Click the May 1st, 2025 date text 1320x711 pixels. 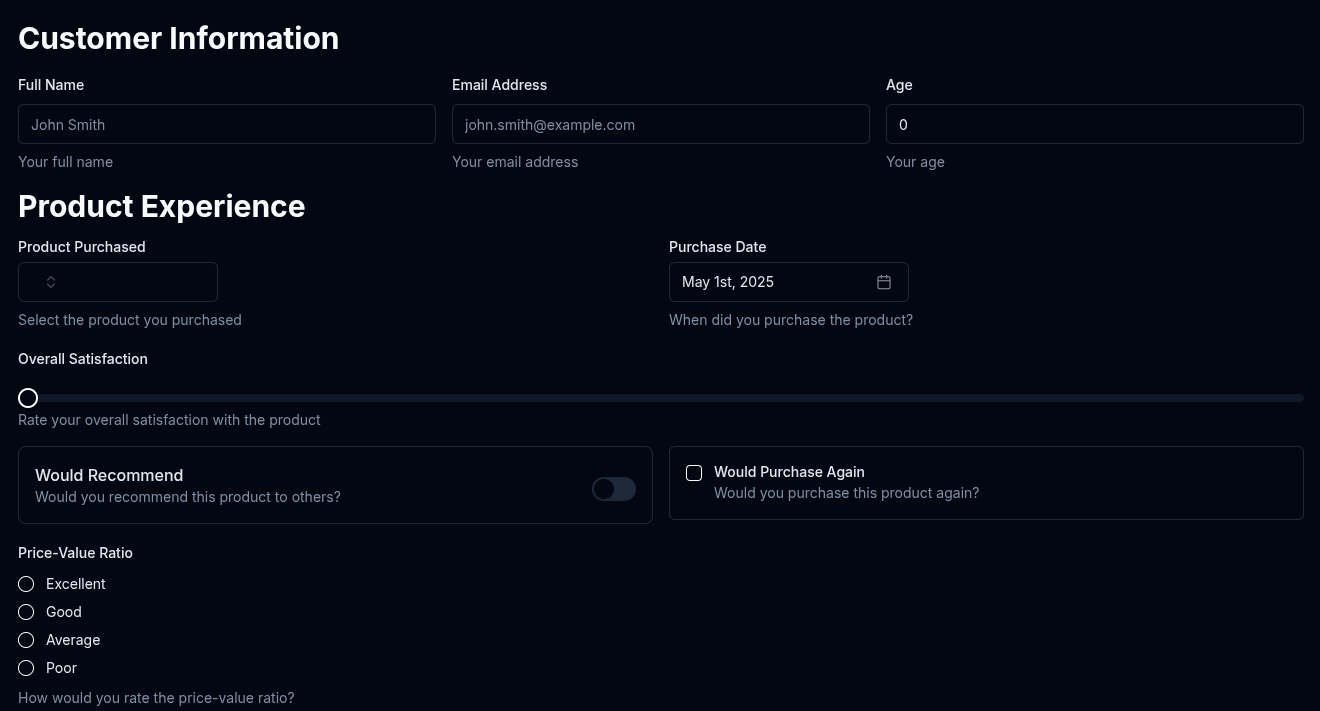pyautogui.click(x=728, y=282)
